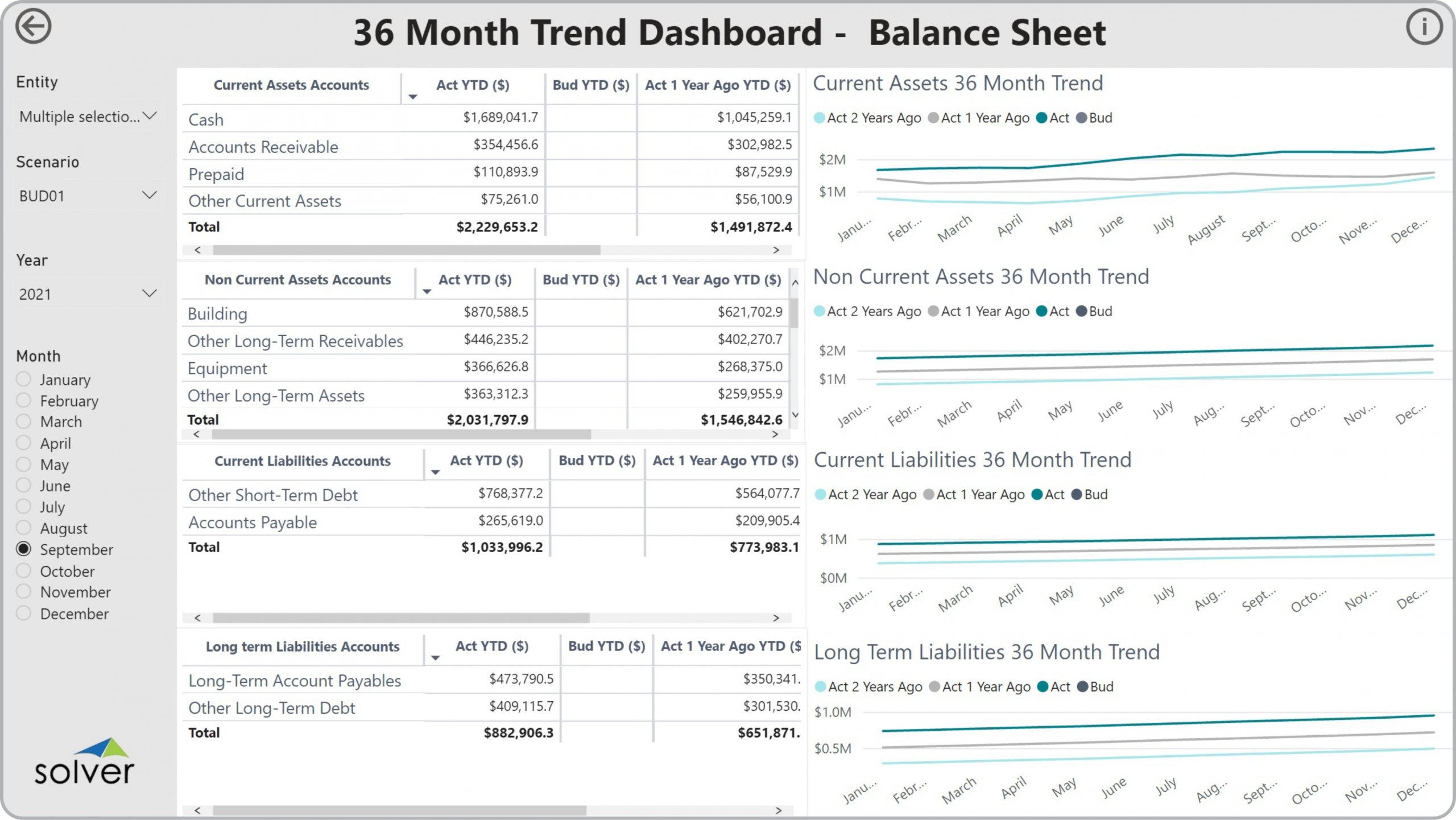This screenshot has width=1456, height=820.
Task: Select December month radio button
Action: (24, 613)
